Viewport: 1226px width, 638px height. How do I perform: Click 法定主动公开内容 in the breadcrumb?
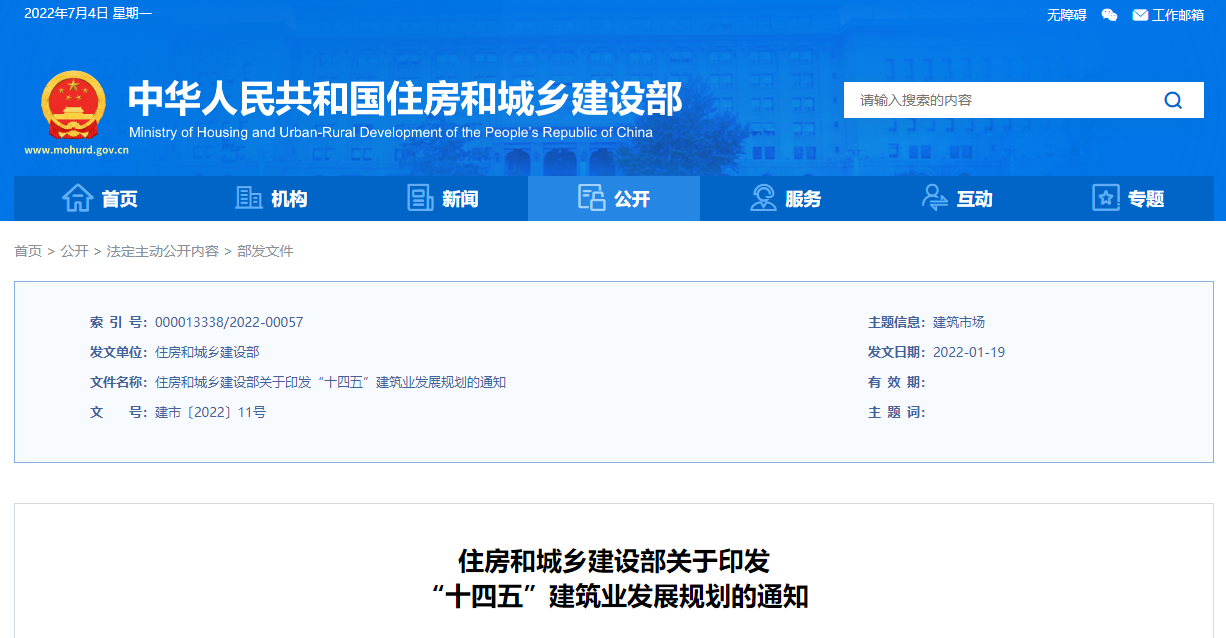(x=162, y=251)
